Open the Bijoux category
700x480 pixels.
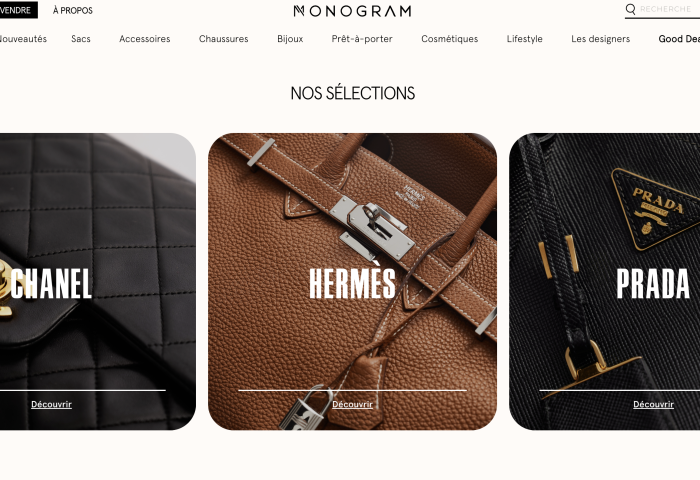[290, 39]
